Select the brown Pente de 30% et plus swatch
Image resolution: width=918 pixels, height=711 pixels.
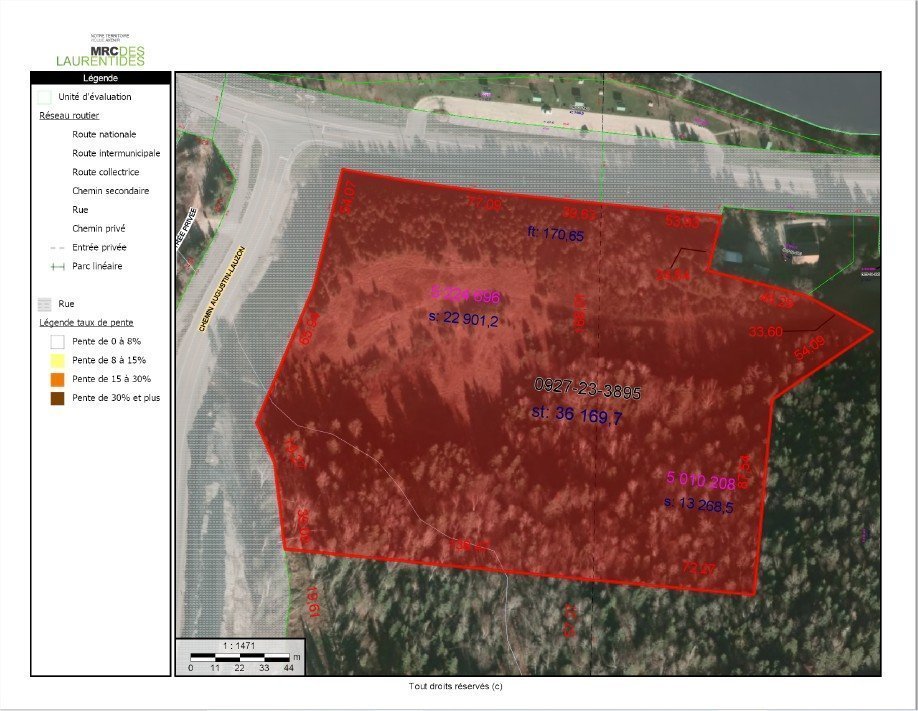tap(44, 397)
